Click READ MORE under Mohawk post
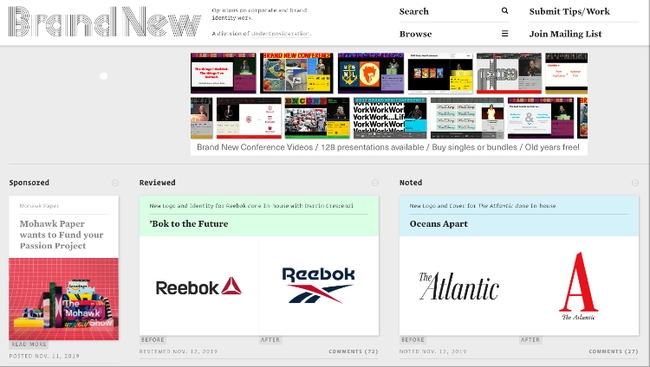 (29, 344)
